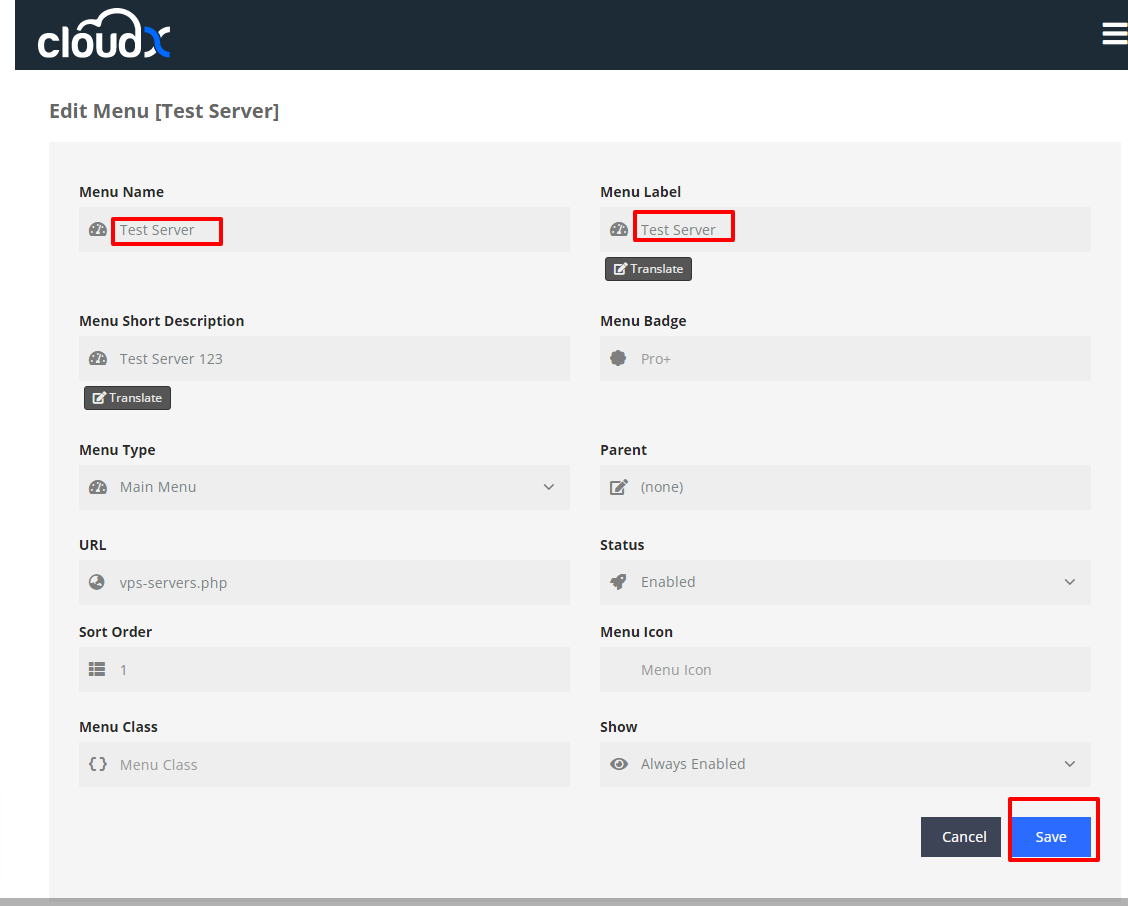
Task: Click the cloudx logo
Action: point(104,37)
